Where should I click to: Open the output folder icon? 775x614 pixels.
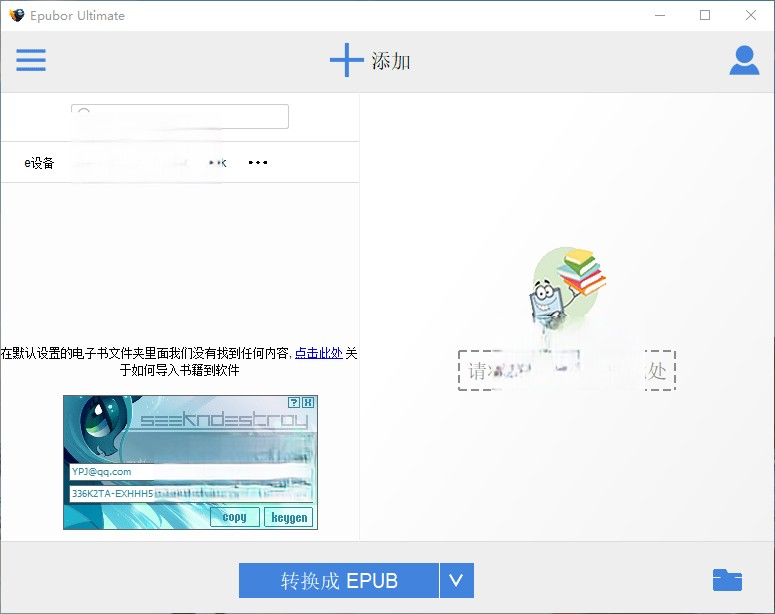727,580
